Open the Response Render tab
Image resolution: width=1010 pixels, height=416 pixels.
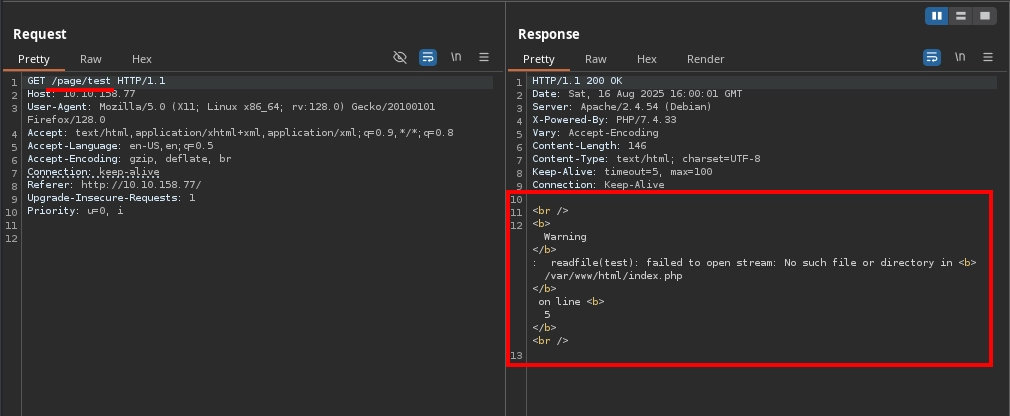705,59
